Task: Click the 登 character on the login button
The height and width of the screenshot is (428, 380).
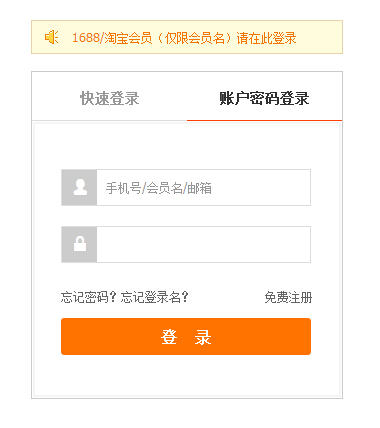Action: pyautogui.click(x=169, y=337)
